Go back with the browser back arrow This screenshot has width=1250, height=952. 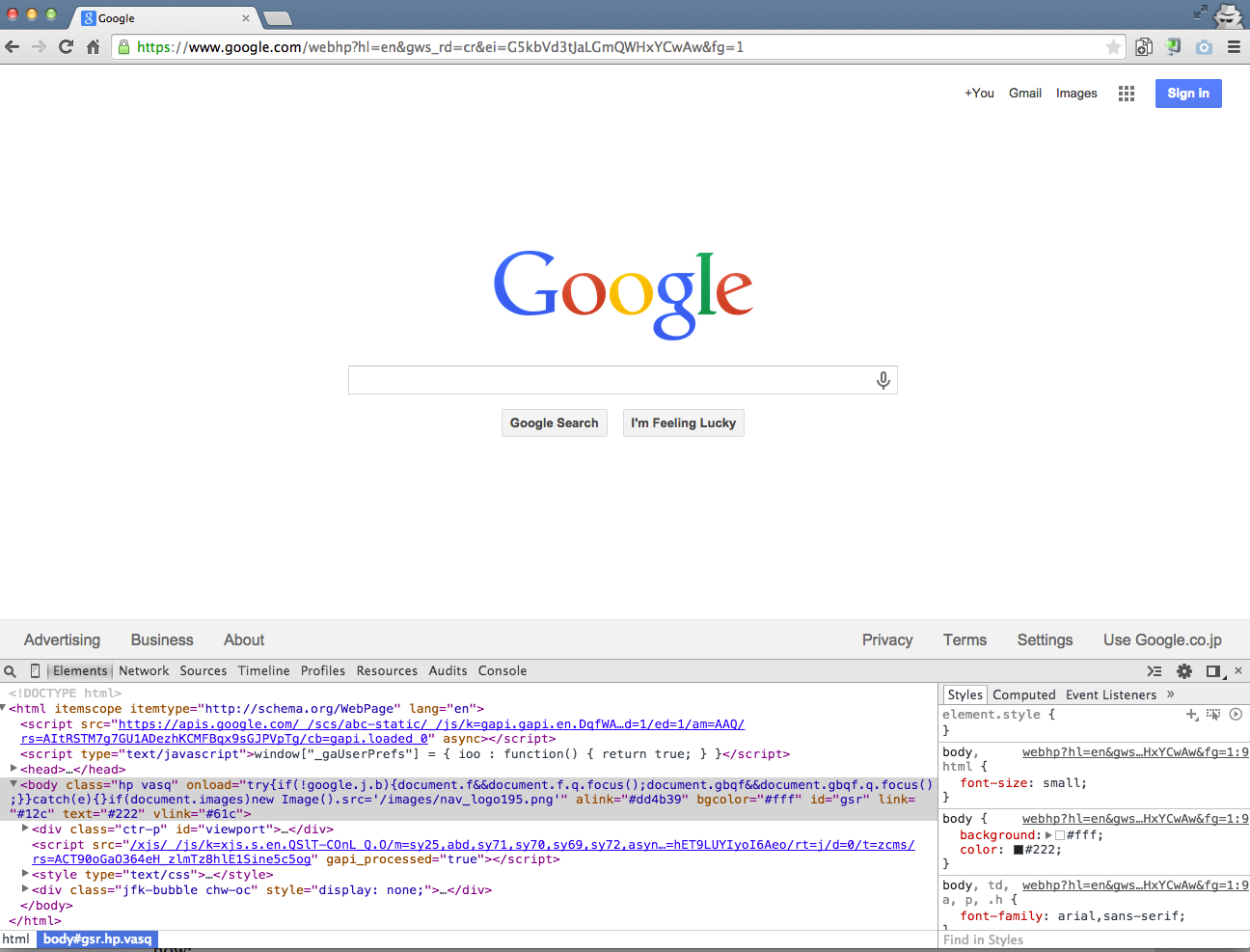coord(13,46)
